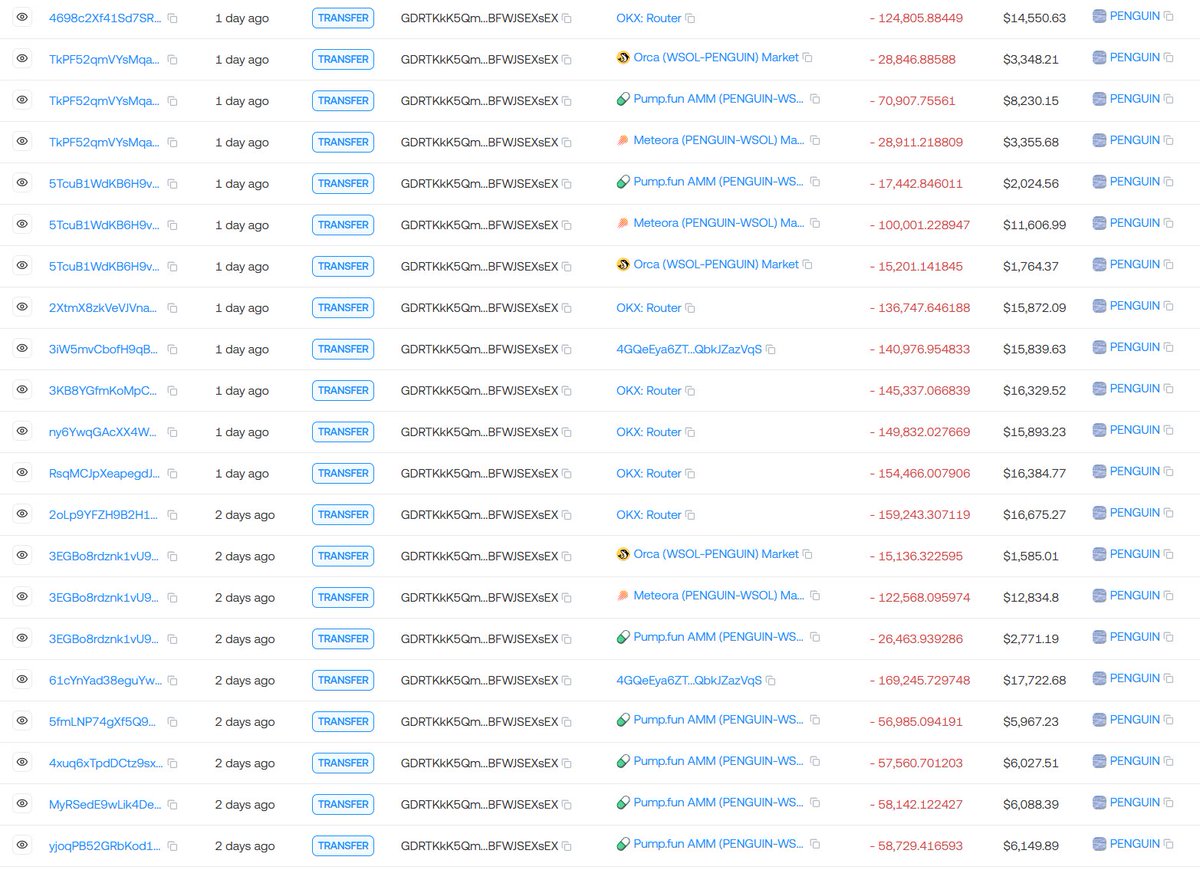Copy PENGUIN token address in the $14,550.63 row

coord(1169,16)
